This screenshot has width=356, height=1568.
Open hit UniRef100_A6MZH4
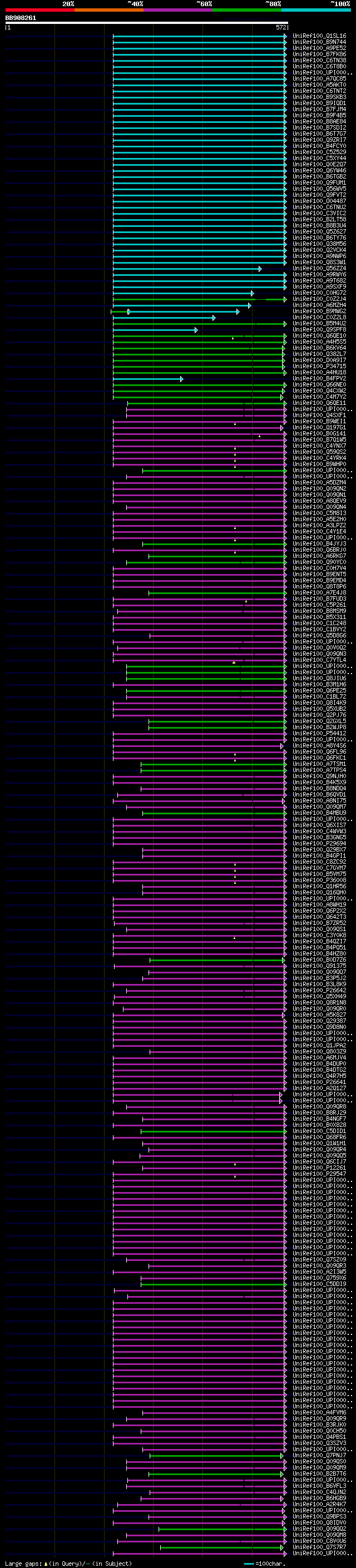point(319,305)
